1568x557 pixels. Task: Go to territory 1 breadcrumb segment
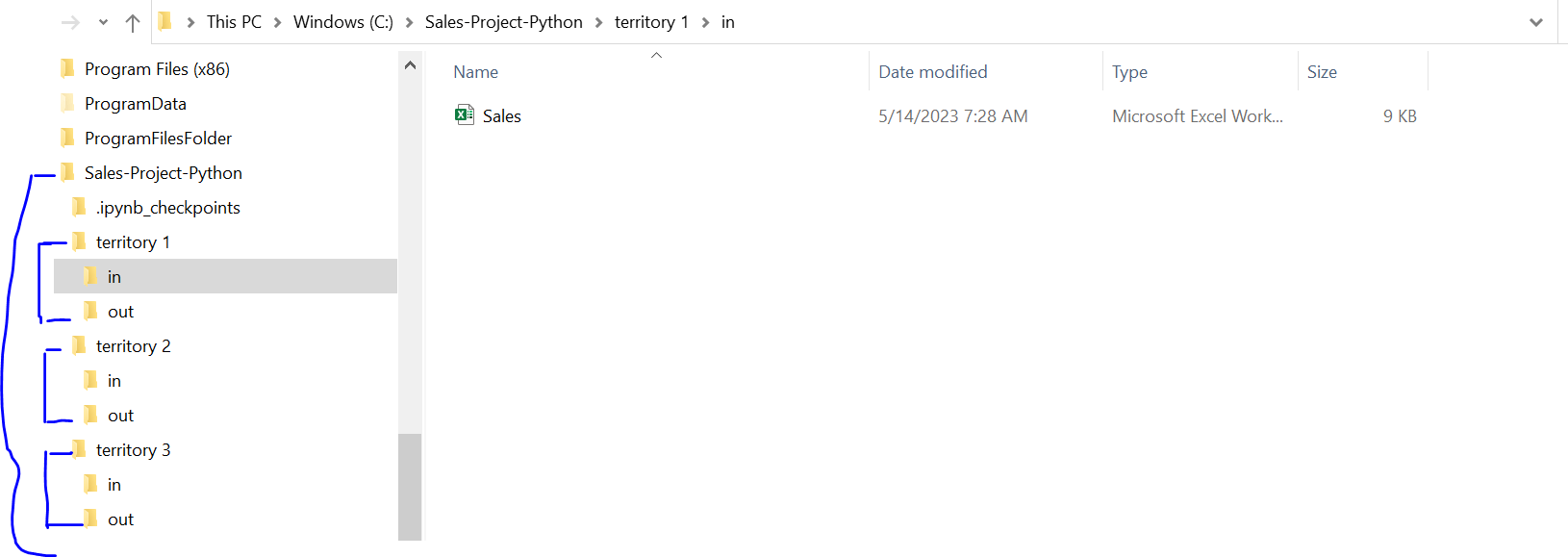click(x=651, y=22)
